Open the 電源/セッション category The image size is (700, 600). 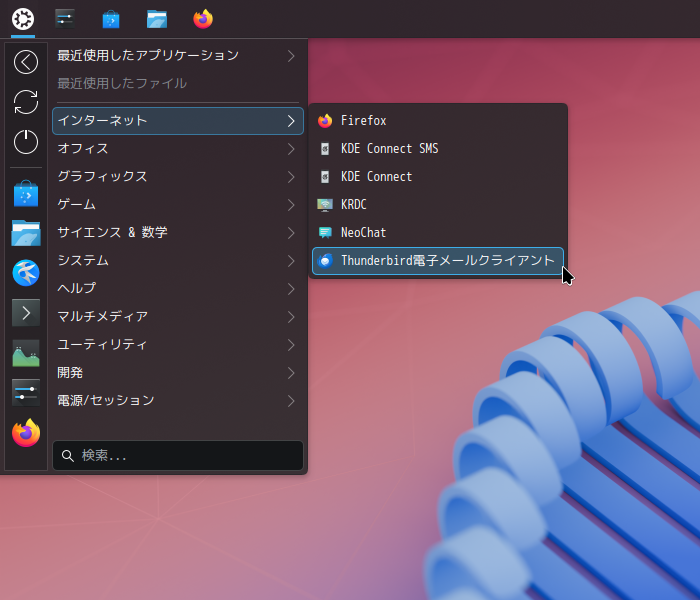coord(178,400)
